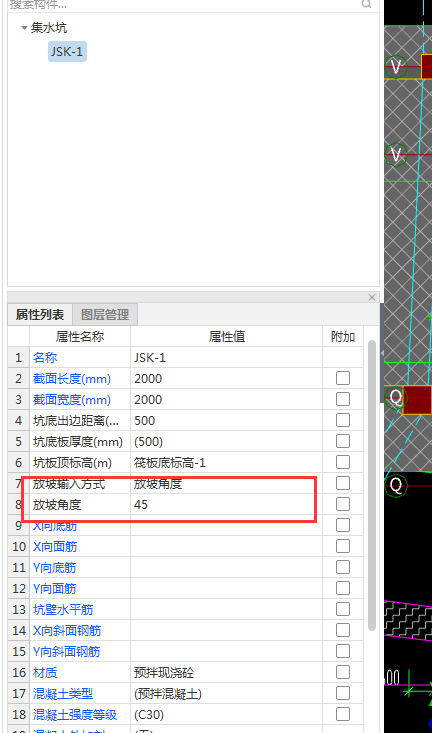Click the search magnifier icon
Screen dimensions: 432x733
367,4
